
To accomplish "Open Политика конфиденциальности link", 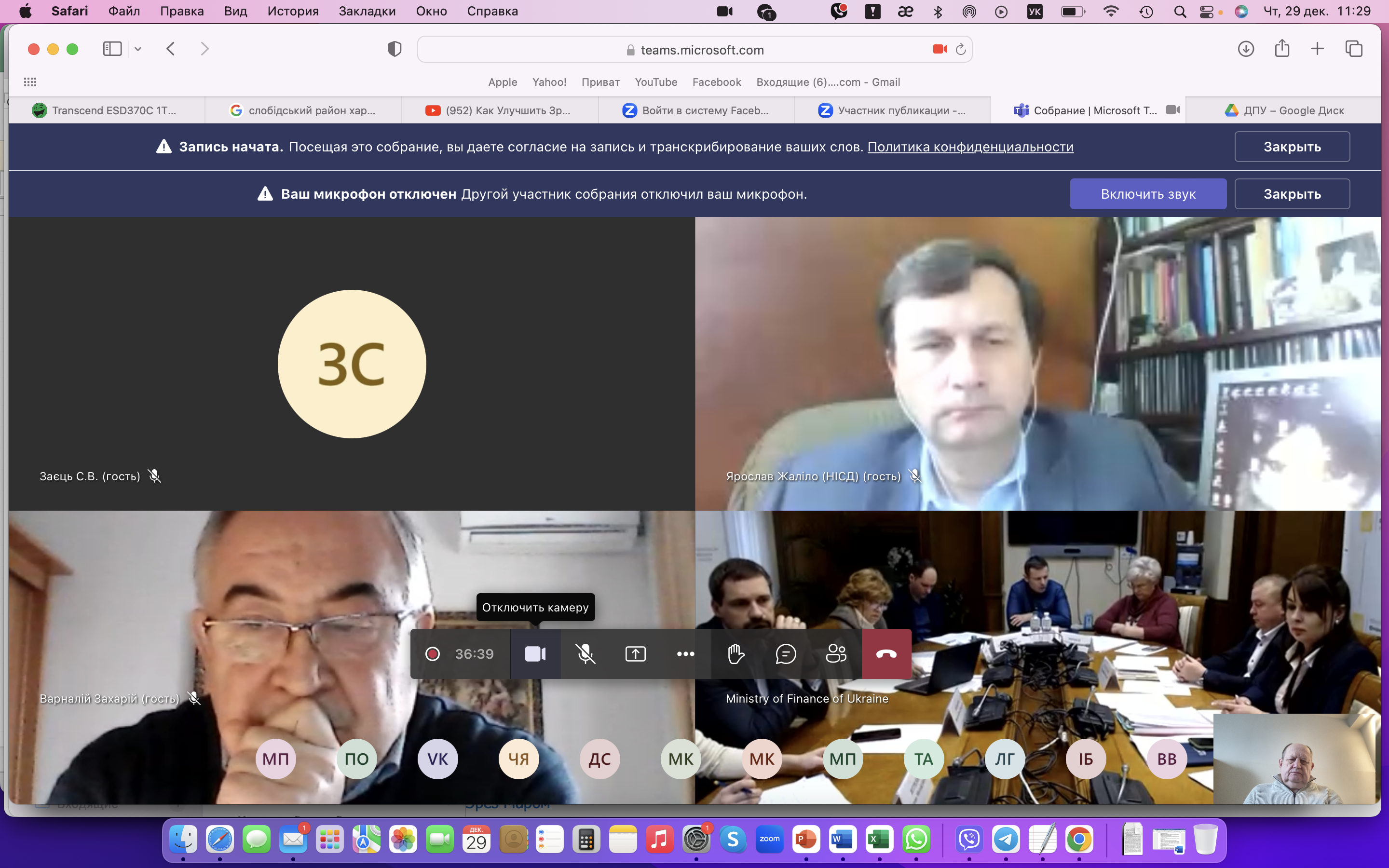I will pos(970,147).
